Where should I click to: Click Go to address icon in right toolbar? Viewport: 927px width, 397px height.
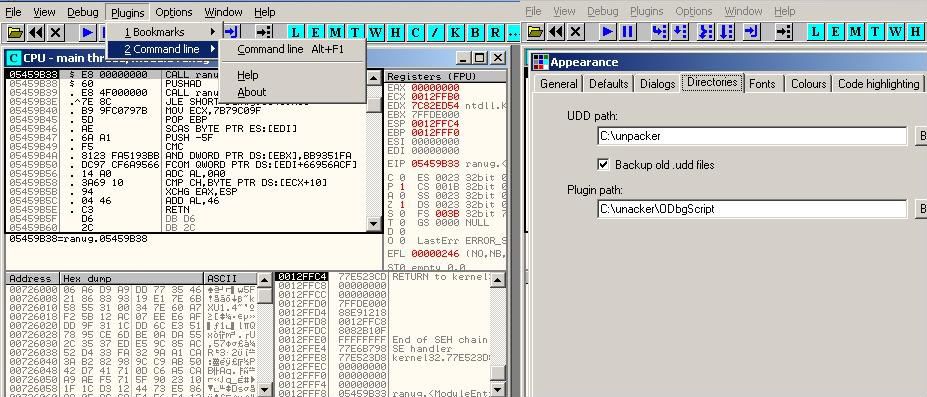pyautogui.click(x=784, y=32)
